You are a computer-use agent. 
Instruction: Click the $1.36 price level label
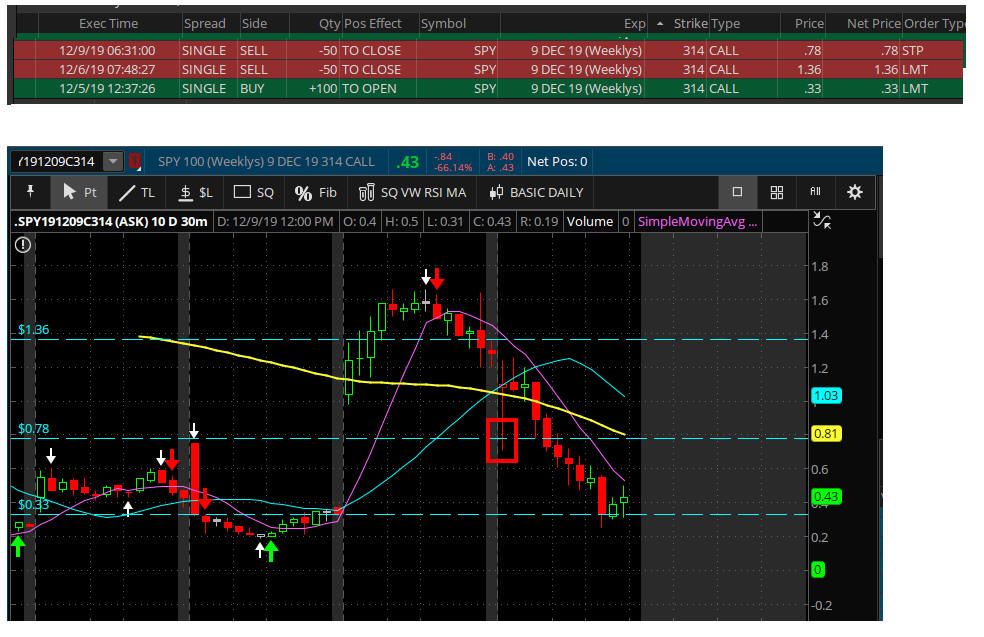click(33, 329)
